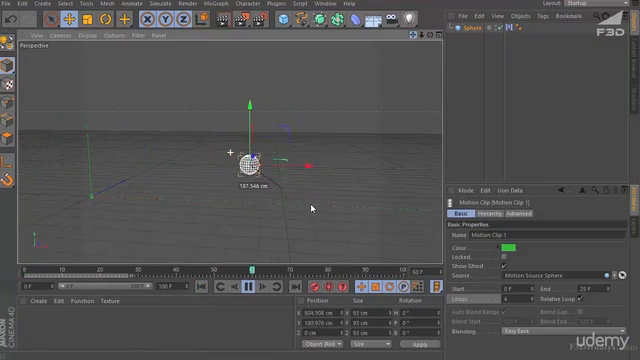The width and height of the screenshot is (640, 360).
Task: Adjust the Start frame stepper
Action: 532,289
